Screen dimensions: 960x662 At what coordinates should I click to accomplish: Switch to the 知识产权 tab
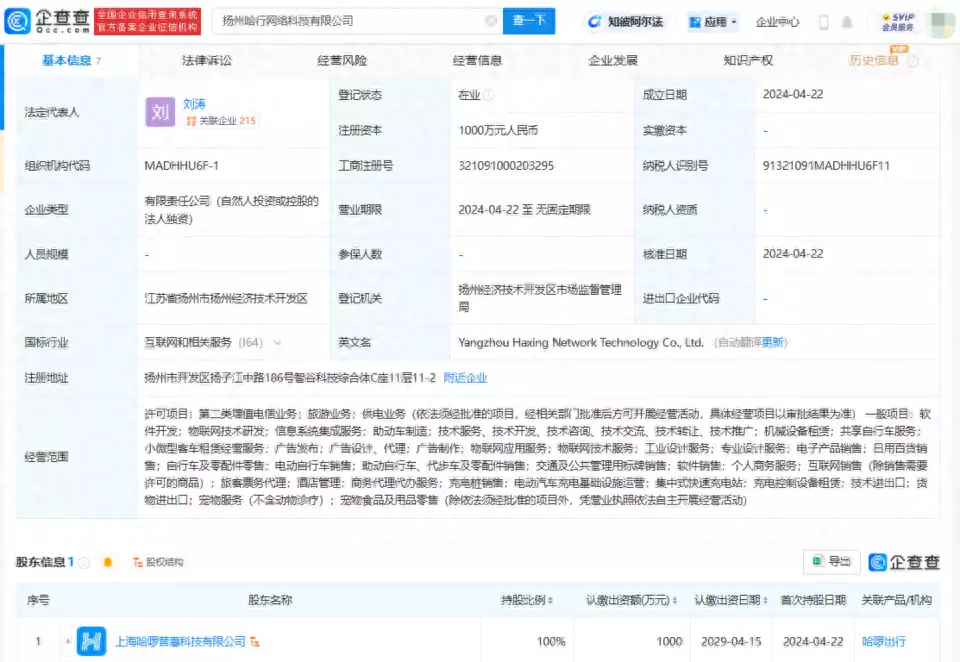tap(748, 61)
